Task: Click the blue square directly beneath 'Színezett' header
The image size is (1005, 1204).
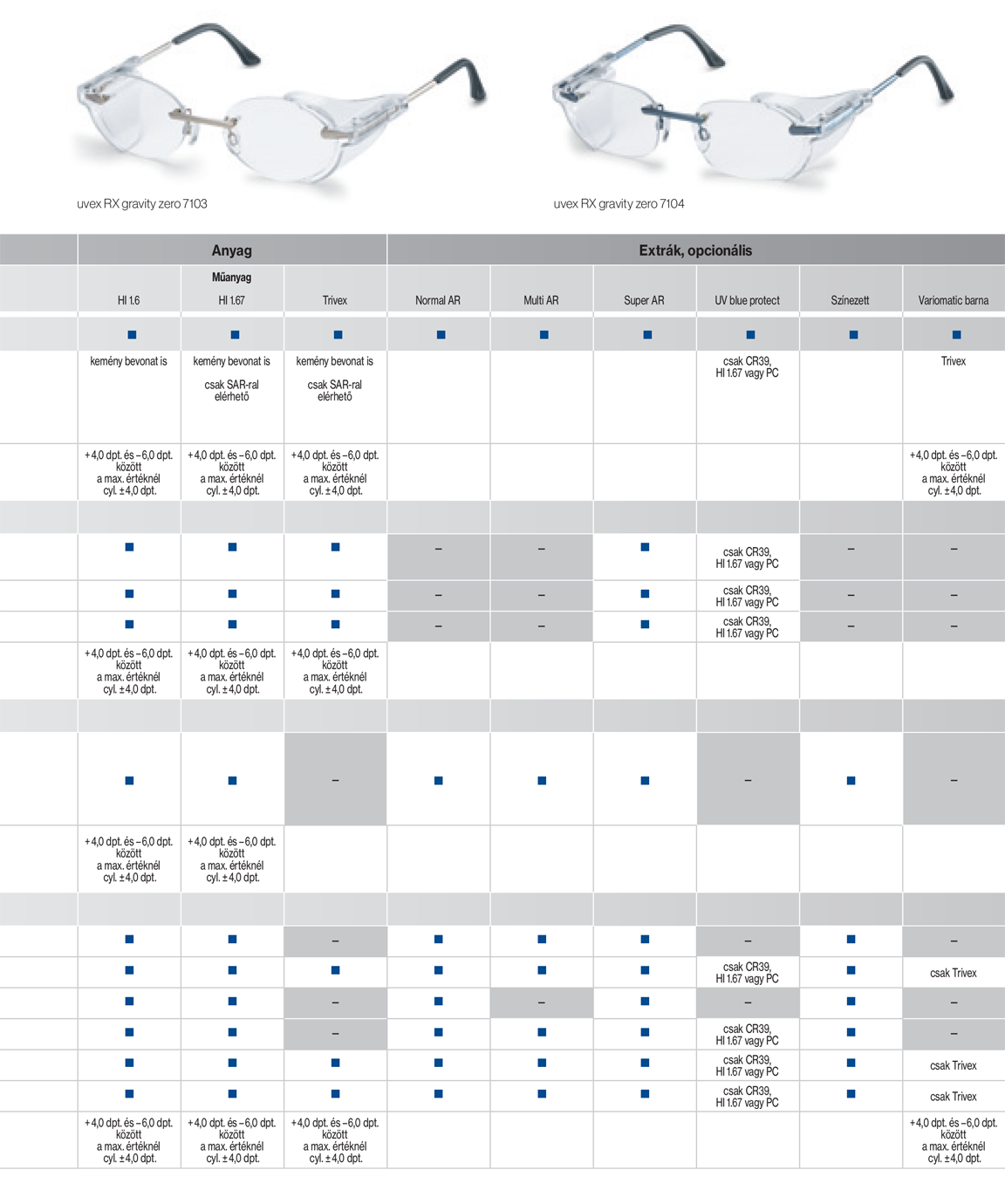Action: [x=854, y=335]
